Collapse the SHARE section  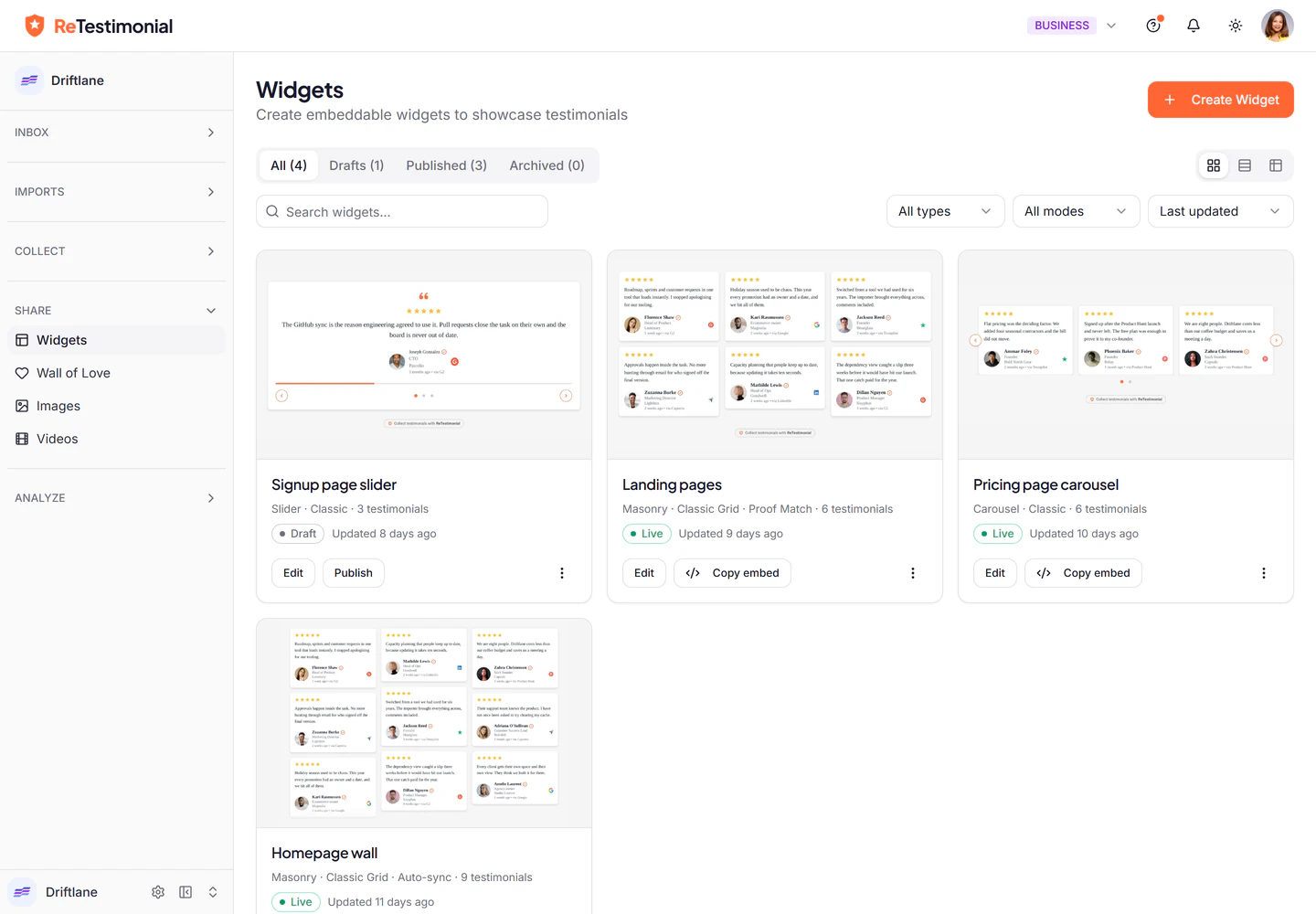(x=116, y=311)
